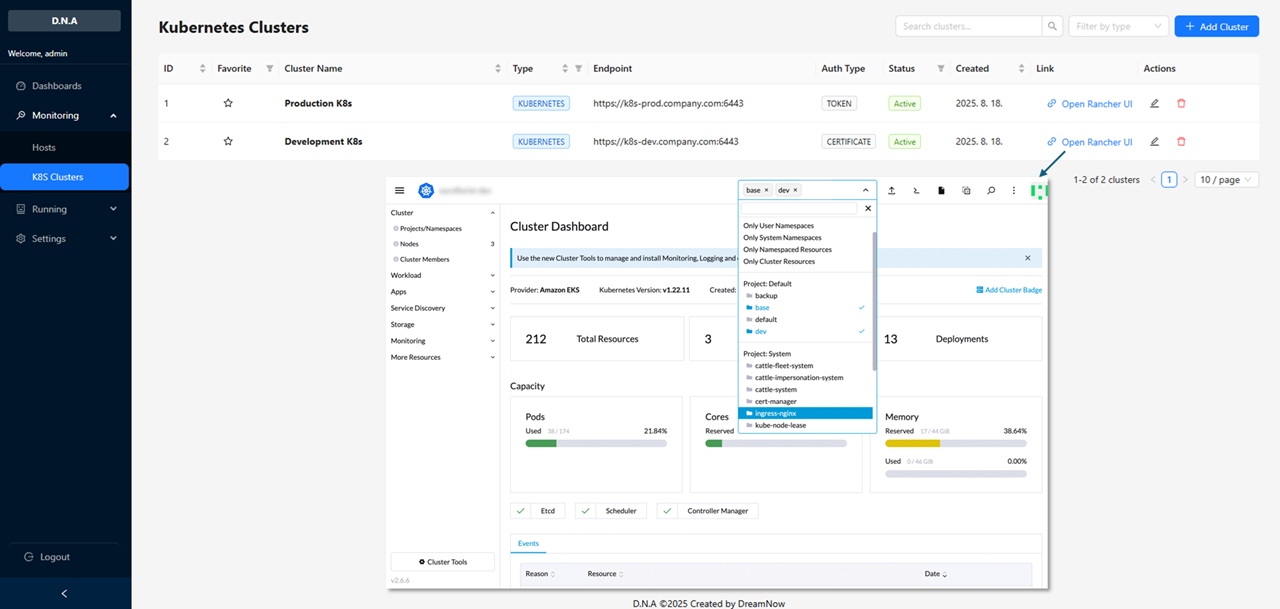Download KubeConfig via the file icon

pos(940,190)
